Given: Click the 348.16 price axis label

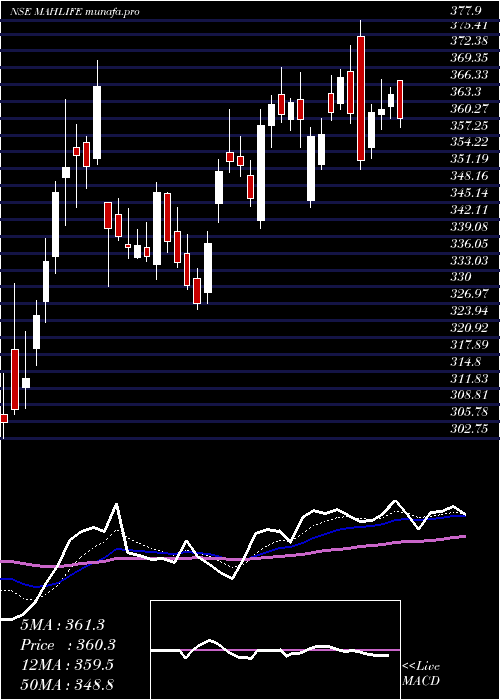Looking at the screenshot, I should click(470, 176).
